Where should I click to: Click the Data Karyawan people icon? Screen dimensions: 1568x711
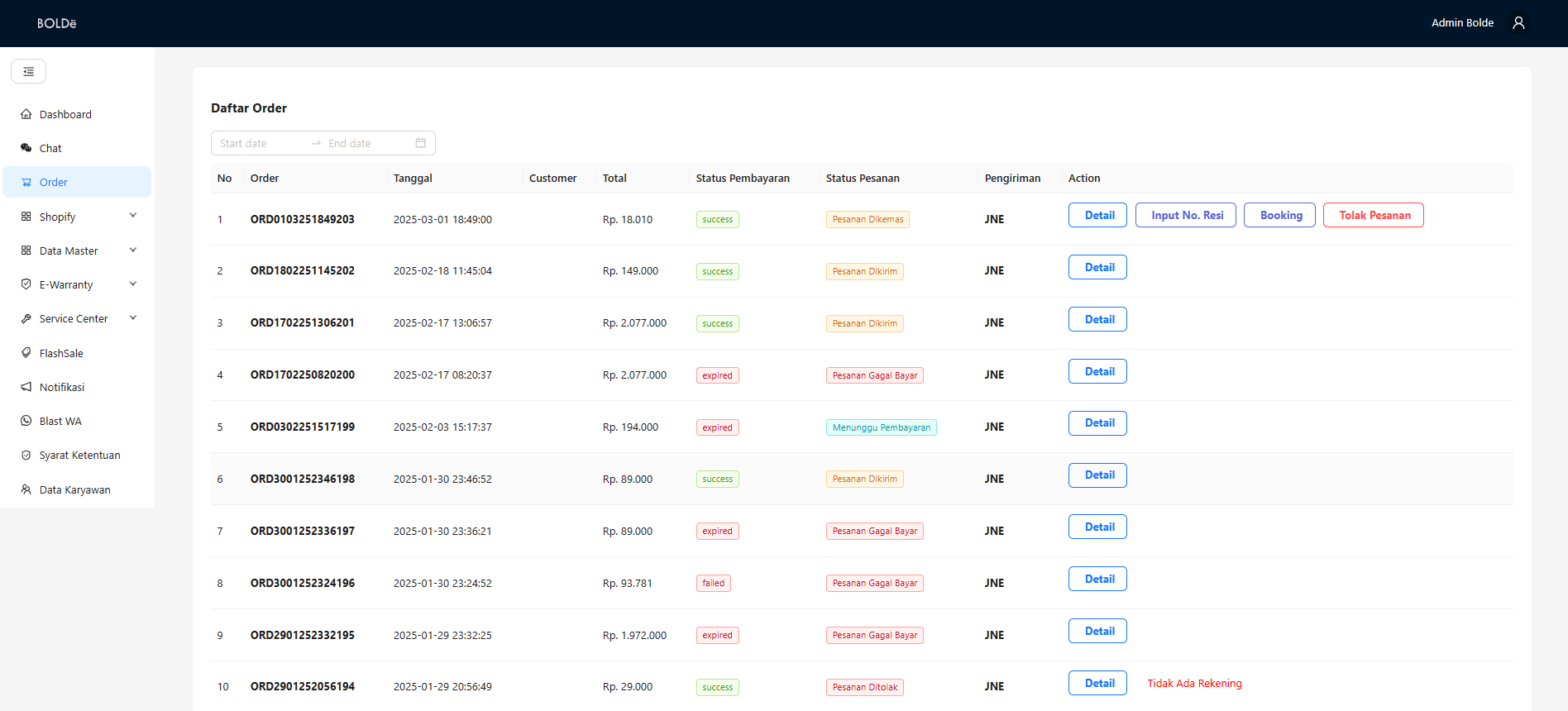[x=26, y=489]
